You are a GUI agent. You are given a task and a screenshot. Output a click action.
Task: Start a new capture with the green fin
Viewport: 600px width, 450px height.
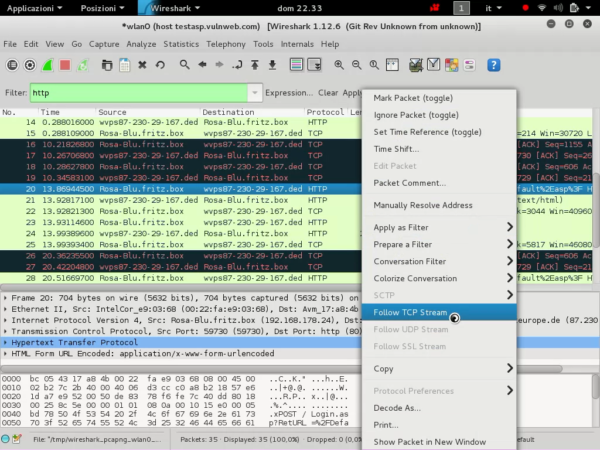tap(47, 65)
